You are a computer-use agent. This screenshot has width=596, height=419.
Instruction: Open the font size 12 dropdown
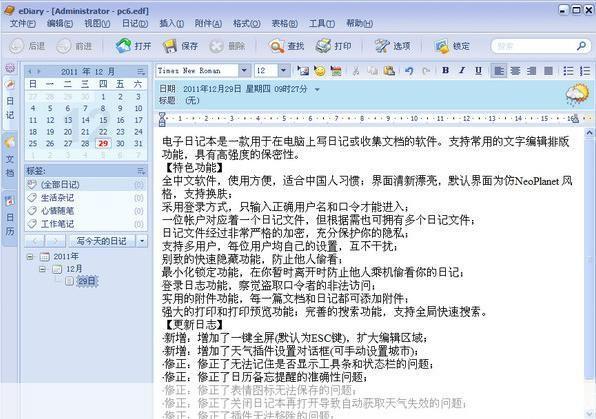tap(284, 70)
